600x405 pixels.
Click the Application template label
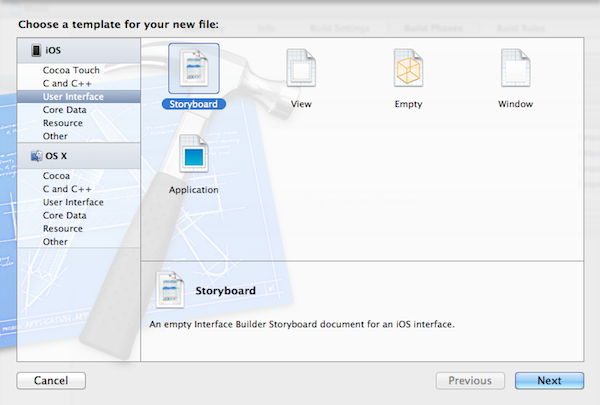coord(194,190)
